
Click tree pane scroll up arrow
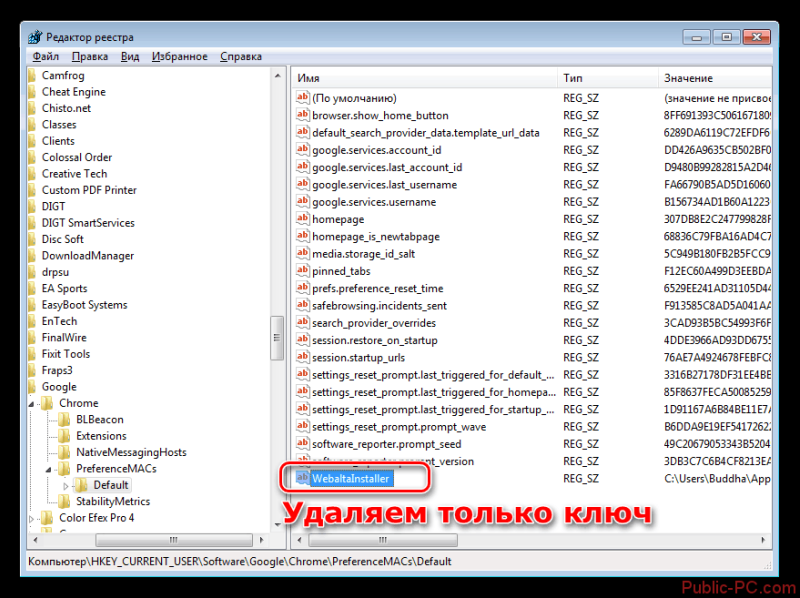click(277, 76)
